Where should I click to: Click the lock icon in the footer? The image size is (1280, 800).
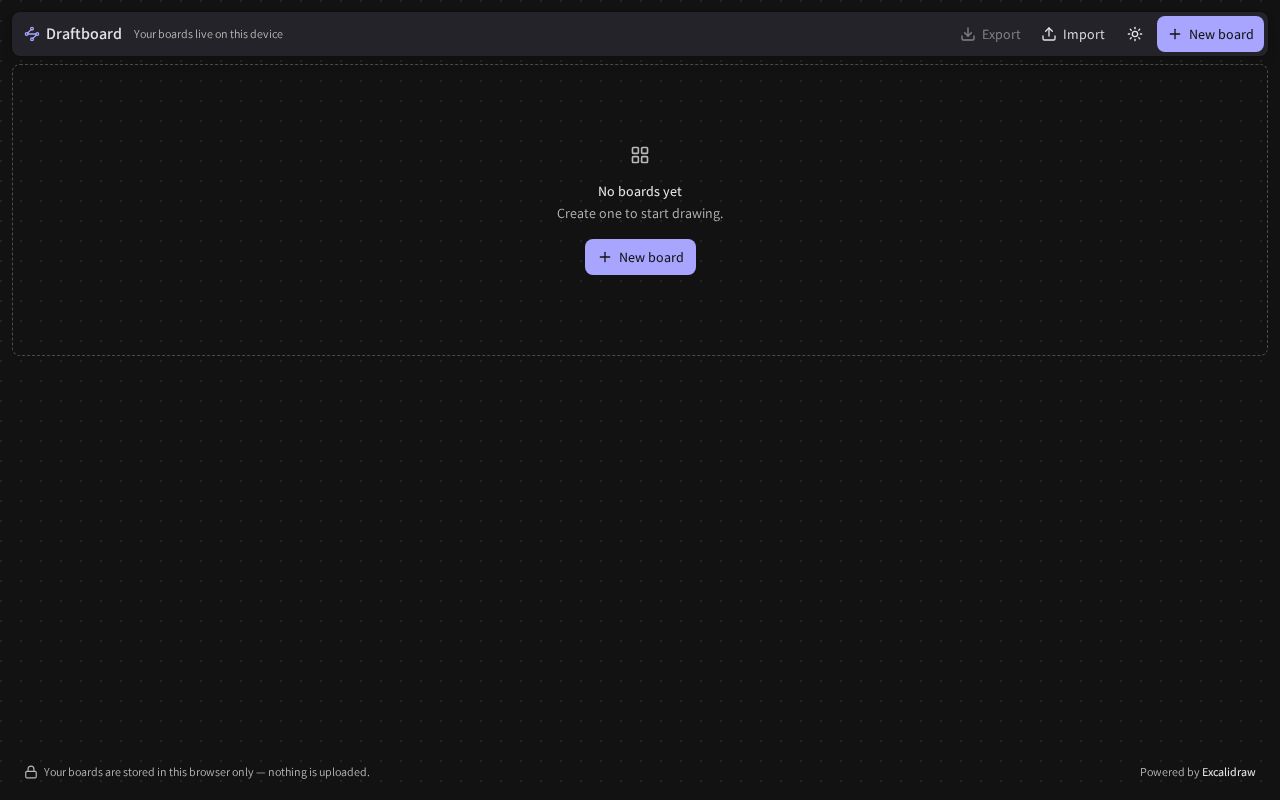pos(31,772)
